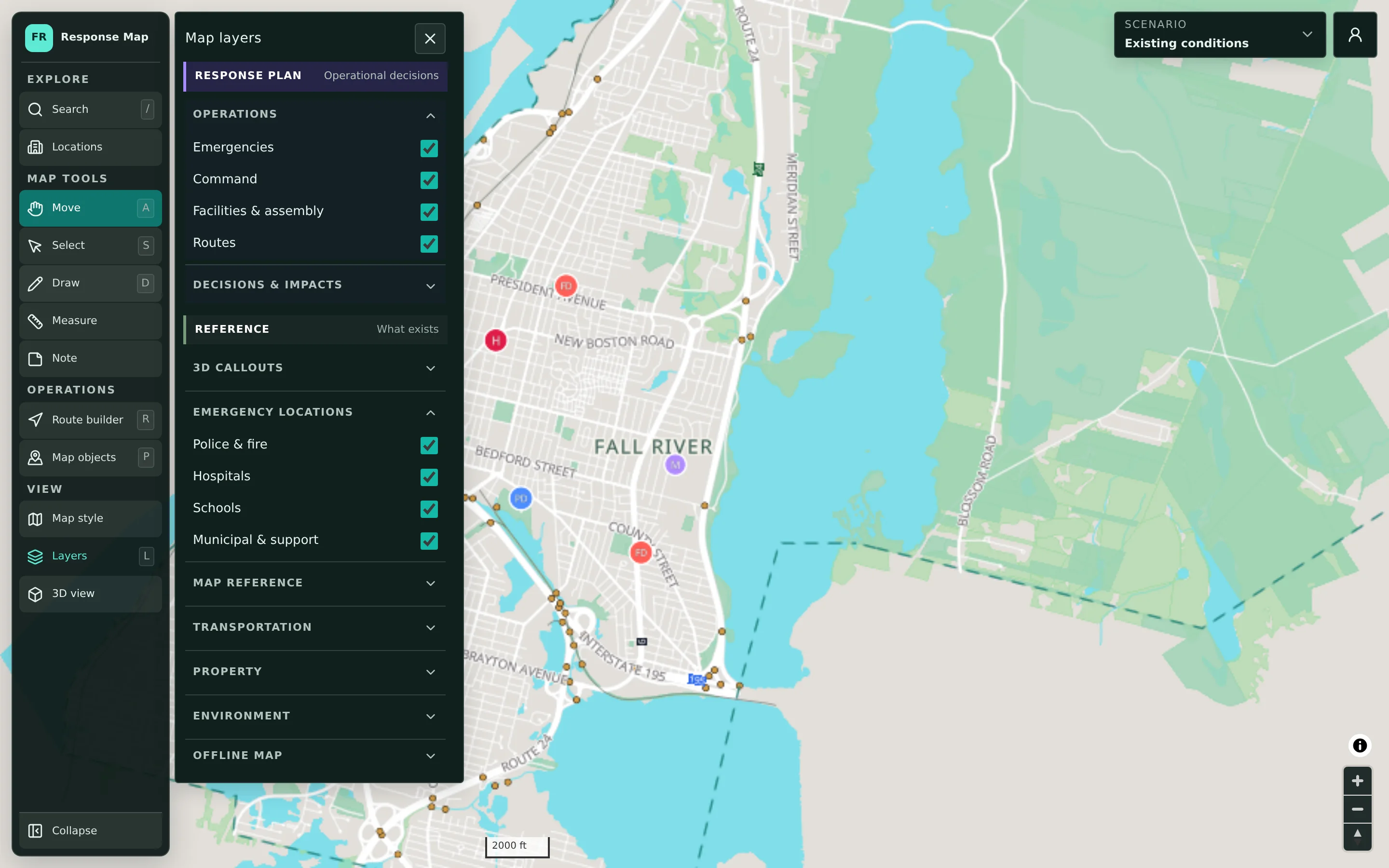Activate the Note tool
Viewport: 1389px width, 868px height.
[91, 358]
